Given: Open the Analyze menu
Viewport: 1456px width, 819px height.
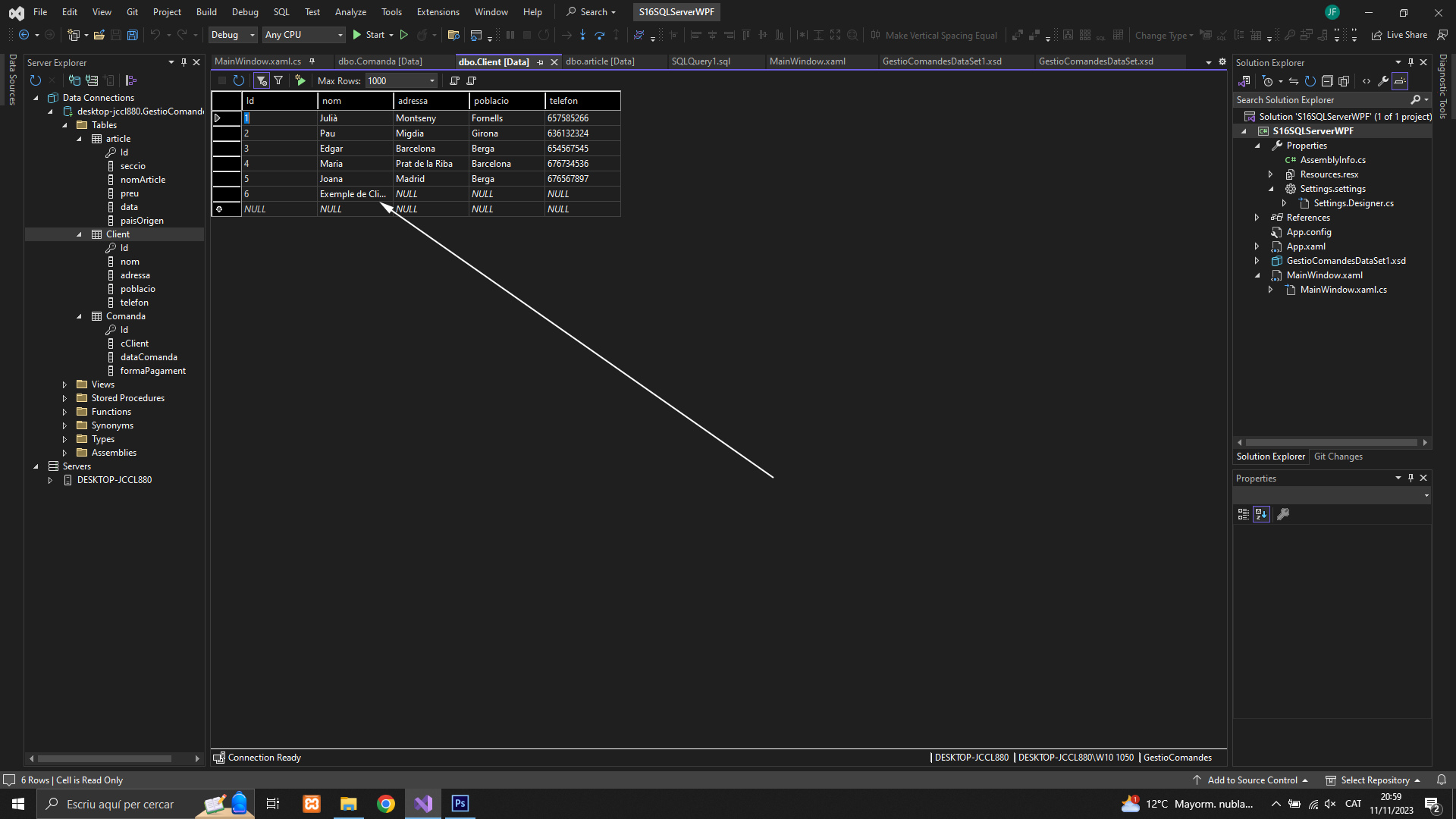Looking at the screenshot, I should (350, 12).
